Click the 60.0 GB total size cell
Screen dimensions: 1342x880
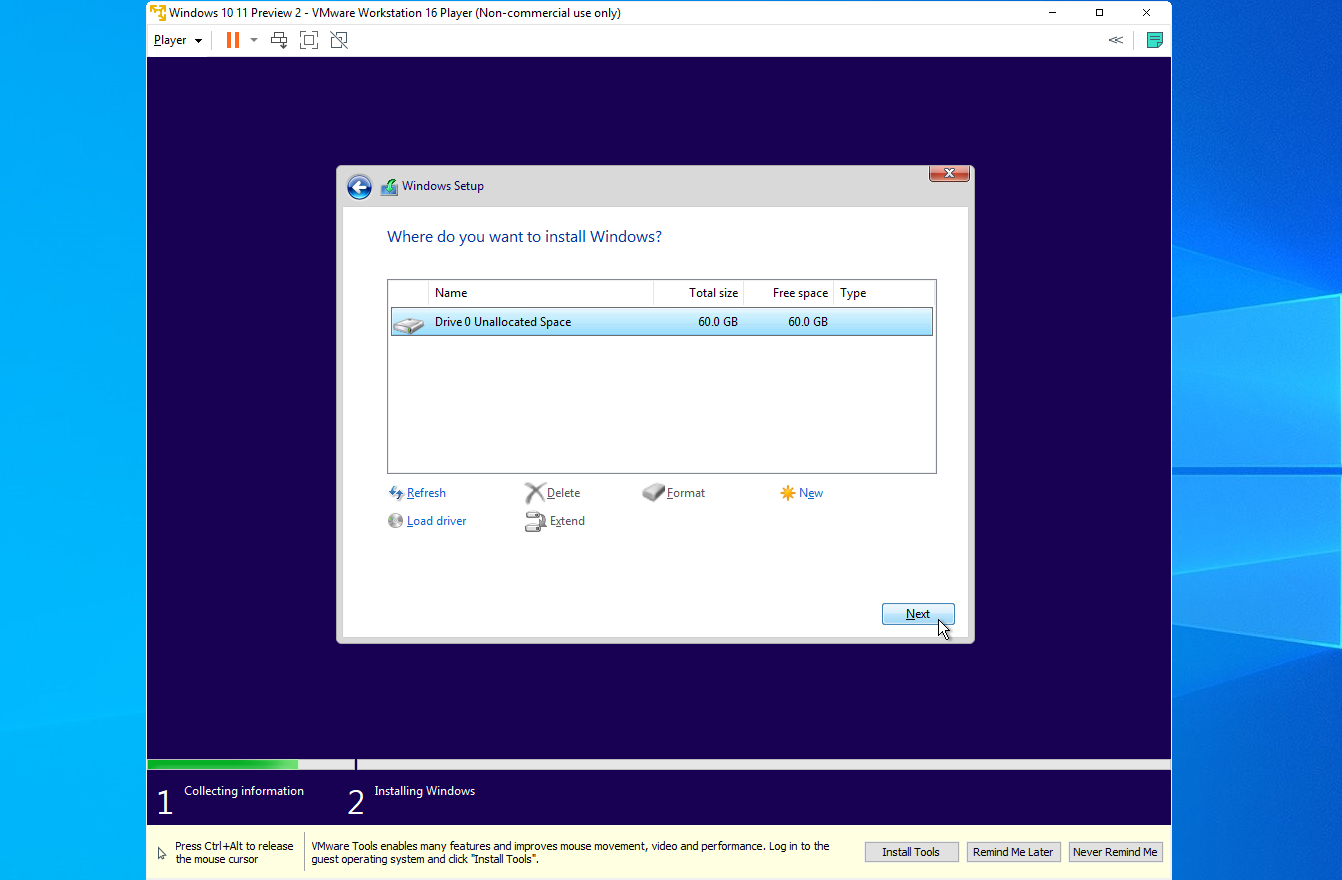click(x=718, y=322)
